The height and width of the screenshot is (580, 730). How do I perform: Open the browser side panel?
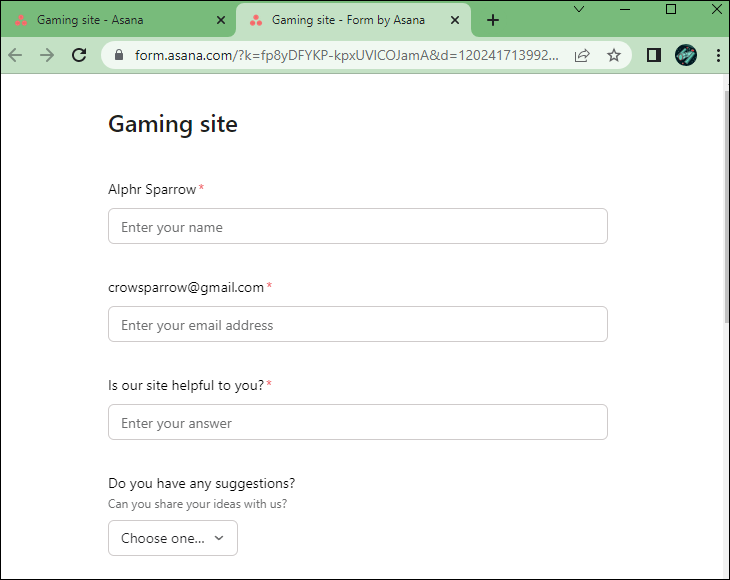pos(654,56)
